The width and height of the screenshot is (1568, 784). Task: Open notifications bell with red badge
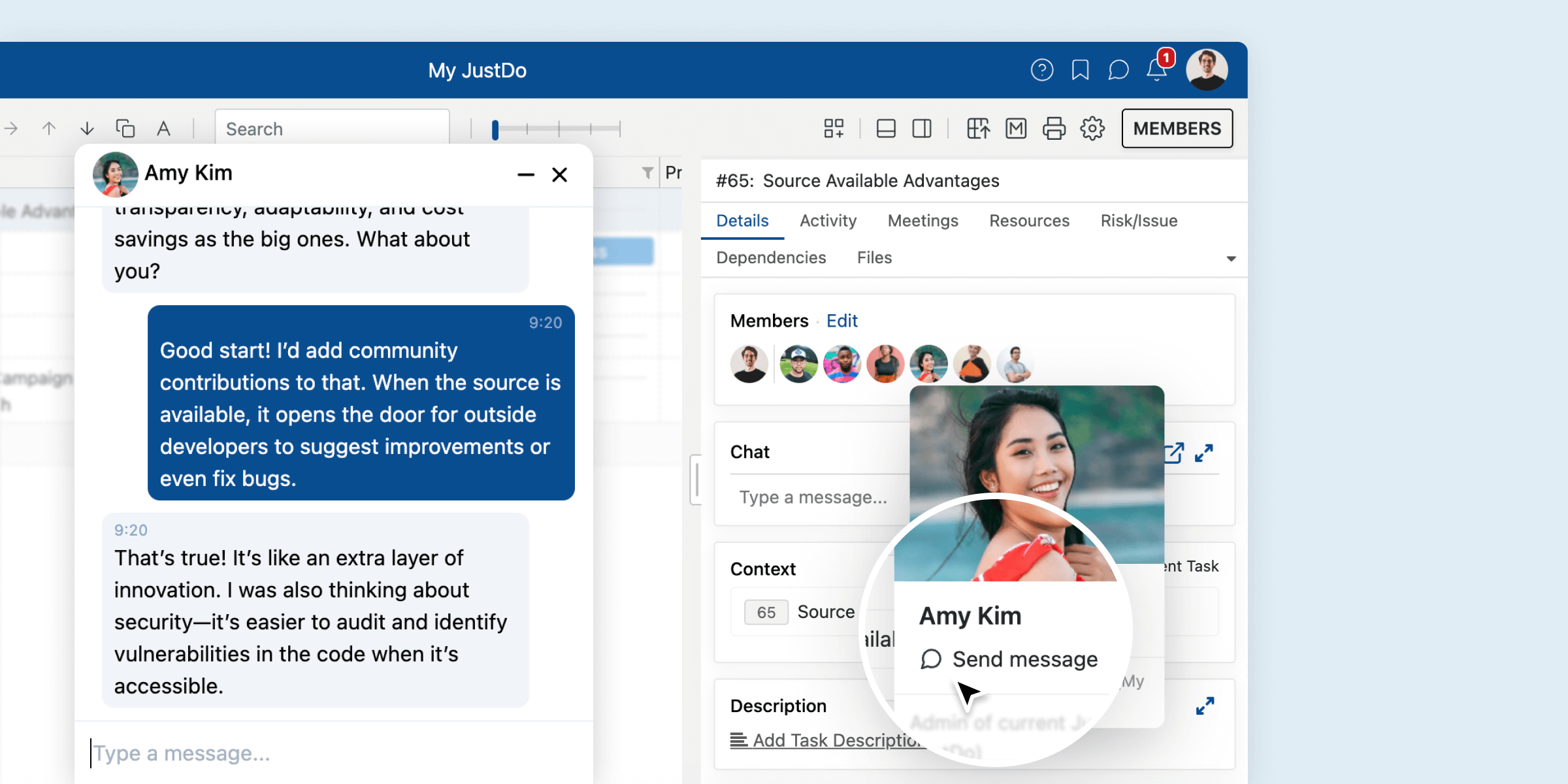[1156, 70]
